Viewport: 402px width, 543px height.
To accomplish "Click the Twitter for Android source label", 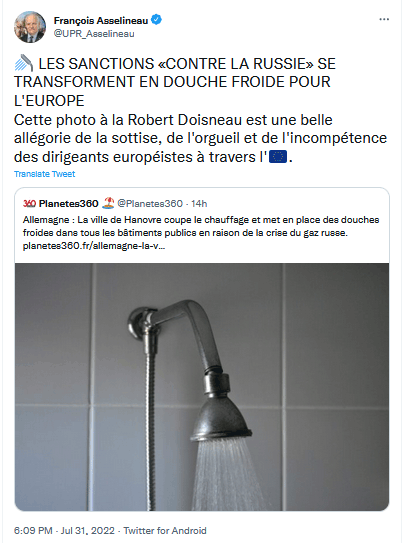I will click(x=165, y=531).
